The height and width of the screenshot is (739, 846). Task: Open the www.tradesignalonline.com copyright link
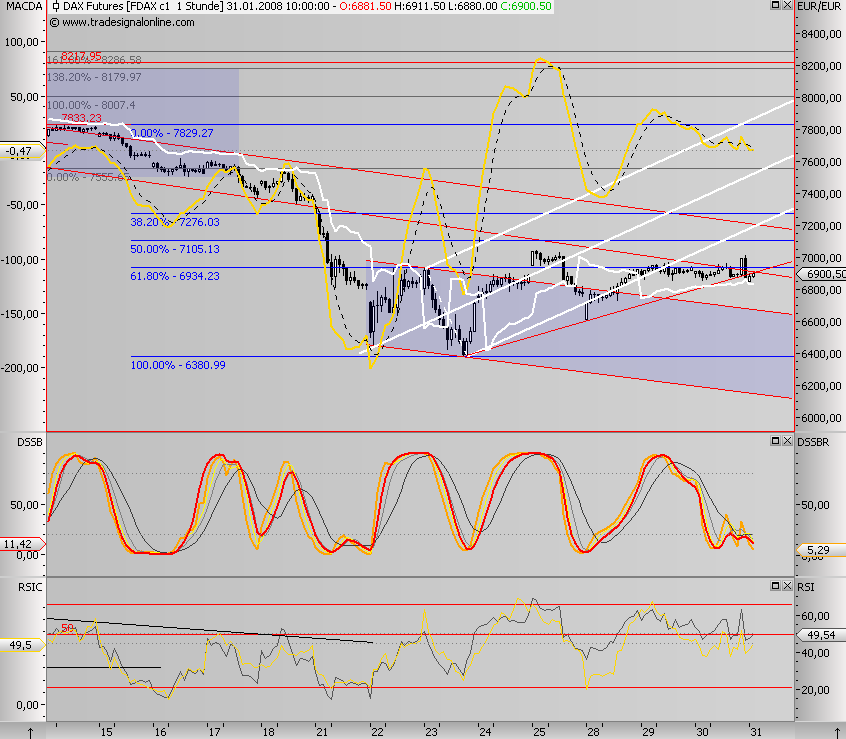pyautogui.click(x=121, y=23)
